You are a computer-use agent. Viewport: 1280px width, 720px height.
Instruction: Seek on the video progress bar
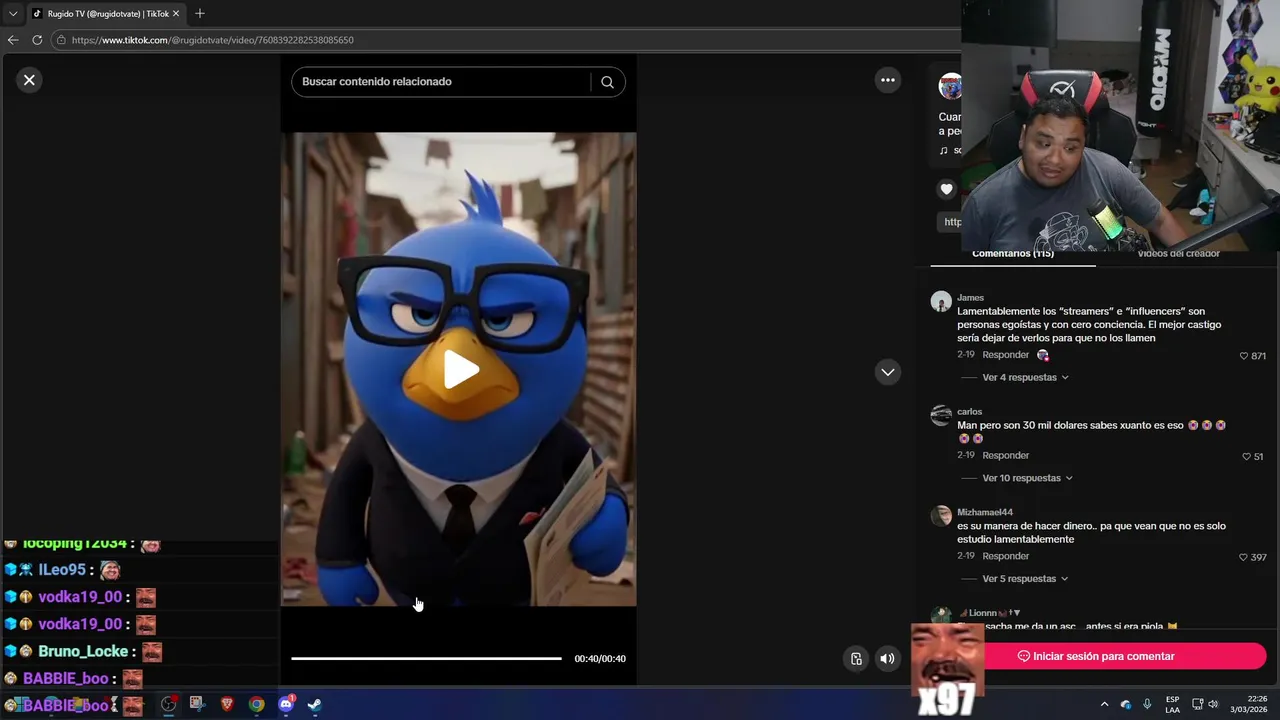pyautogui.click(x=426, y=658)
